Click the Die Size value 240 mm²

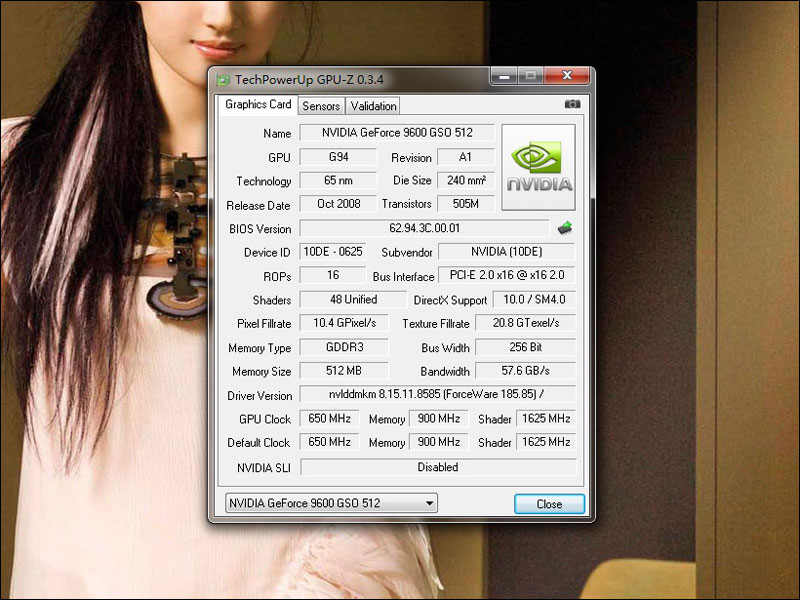coord(466,181)
